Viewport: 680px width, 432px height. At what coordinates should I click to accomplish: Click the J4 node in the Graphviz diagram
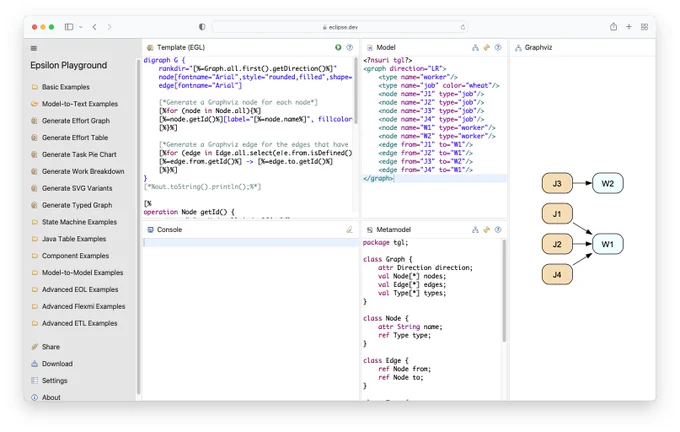pos(557,275)
